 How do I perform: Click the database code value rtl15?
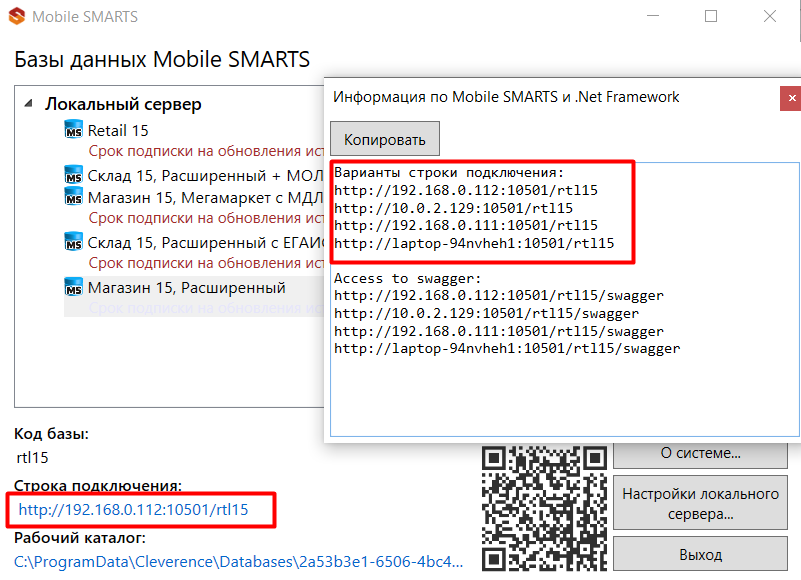(32, 457)
